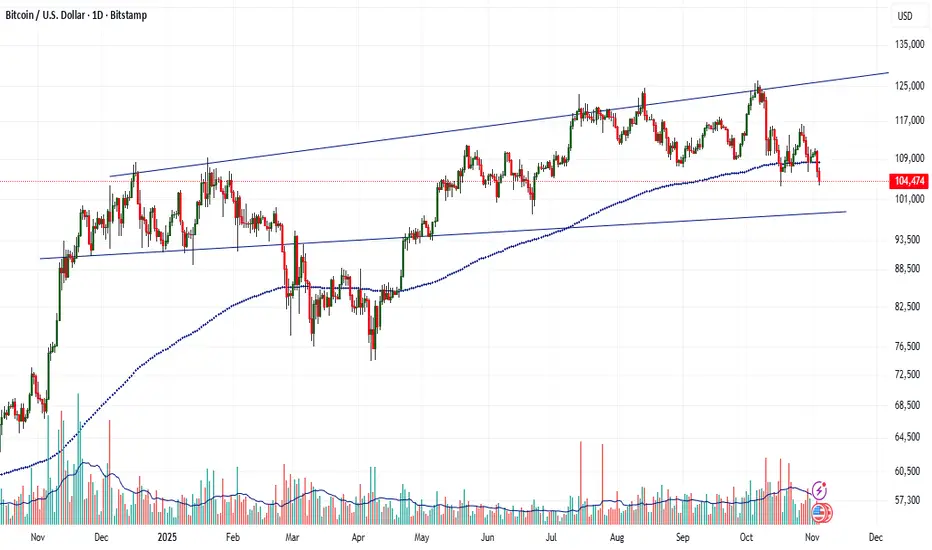Click the purple lightning bolt event icon
The width and height of the screenshot is (932, 550).
pyautogui.click(x=820, y=490)
